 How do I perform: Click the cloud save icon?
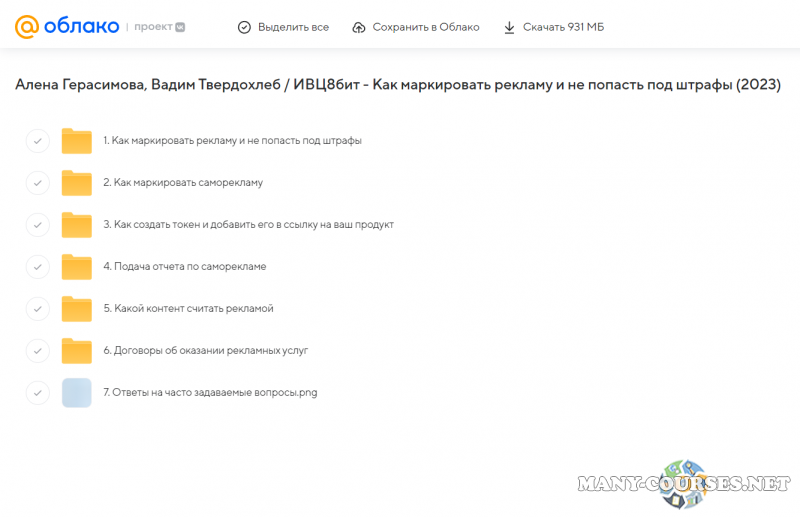click(359, 27)
